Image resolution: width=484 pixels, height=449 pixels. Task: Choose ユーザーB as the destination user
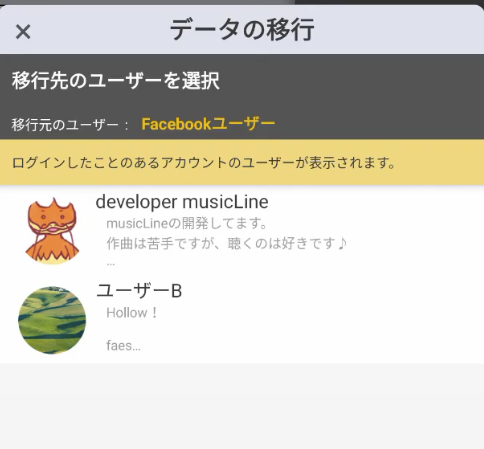139,291
